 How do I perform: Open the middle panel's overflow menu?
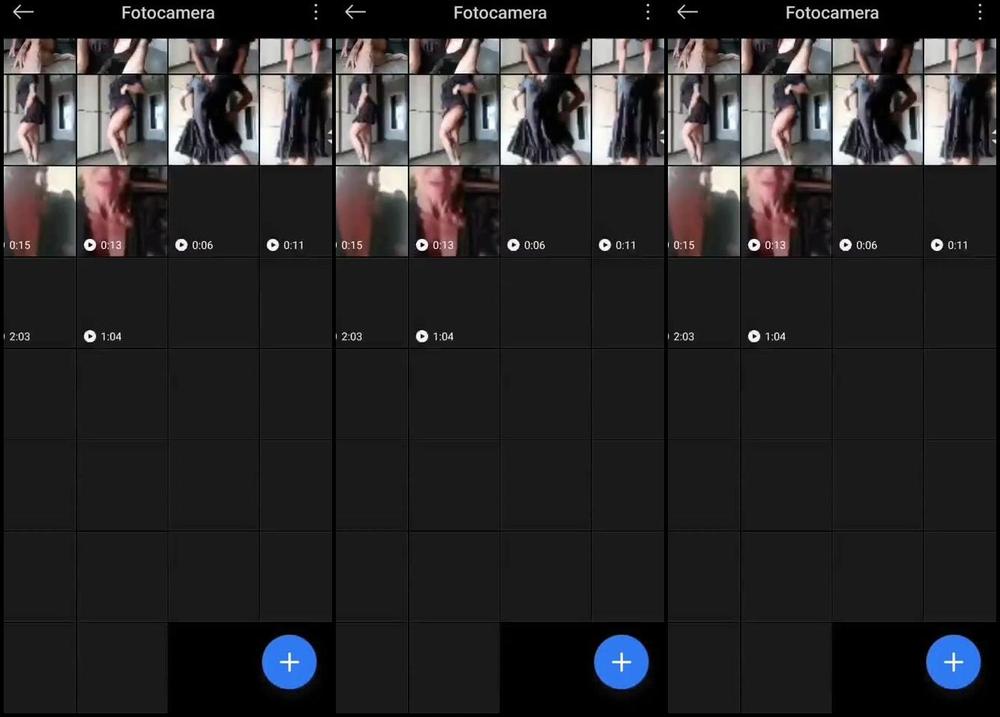[647, 12]
